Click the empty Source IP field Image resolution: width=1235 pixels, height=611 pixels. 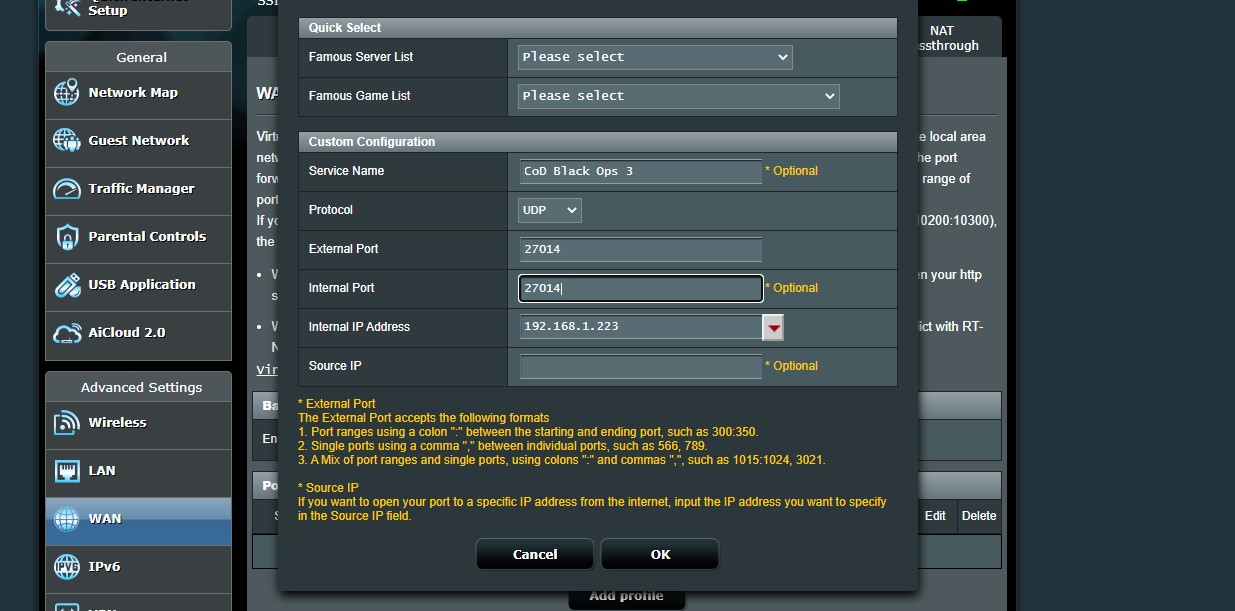pos(640,366)
